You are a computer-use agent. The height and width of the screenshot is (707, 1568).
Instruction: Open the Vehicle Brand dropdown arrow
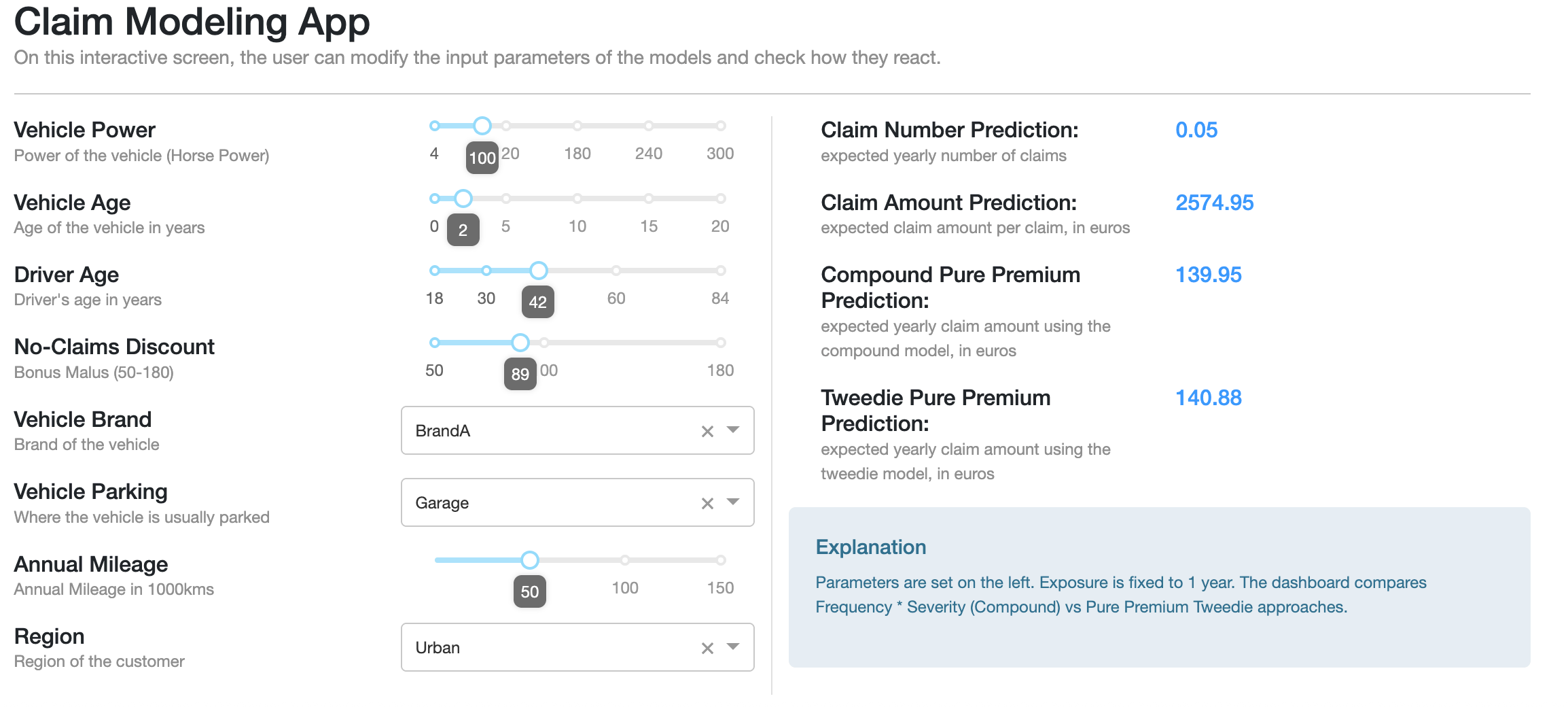[734, 430]
